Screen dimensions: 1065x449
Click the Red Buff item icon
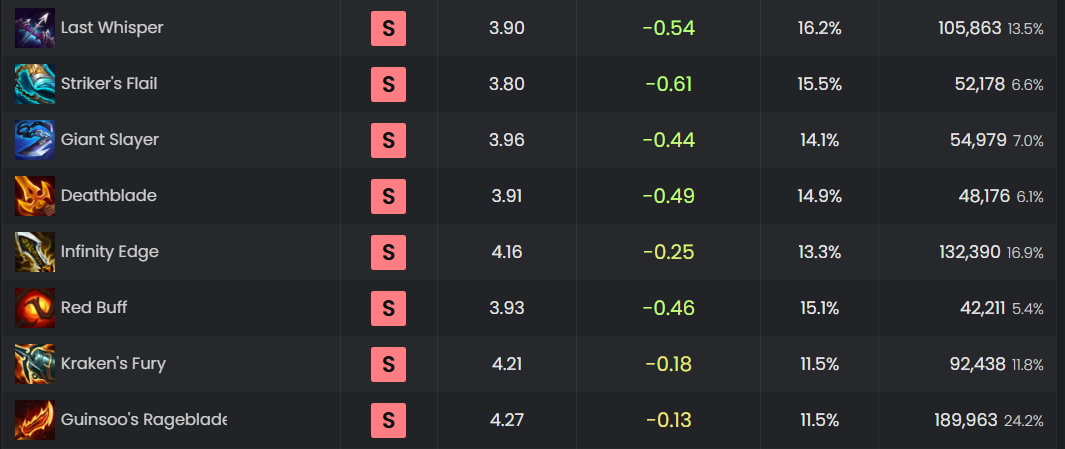click(34, 308)
